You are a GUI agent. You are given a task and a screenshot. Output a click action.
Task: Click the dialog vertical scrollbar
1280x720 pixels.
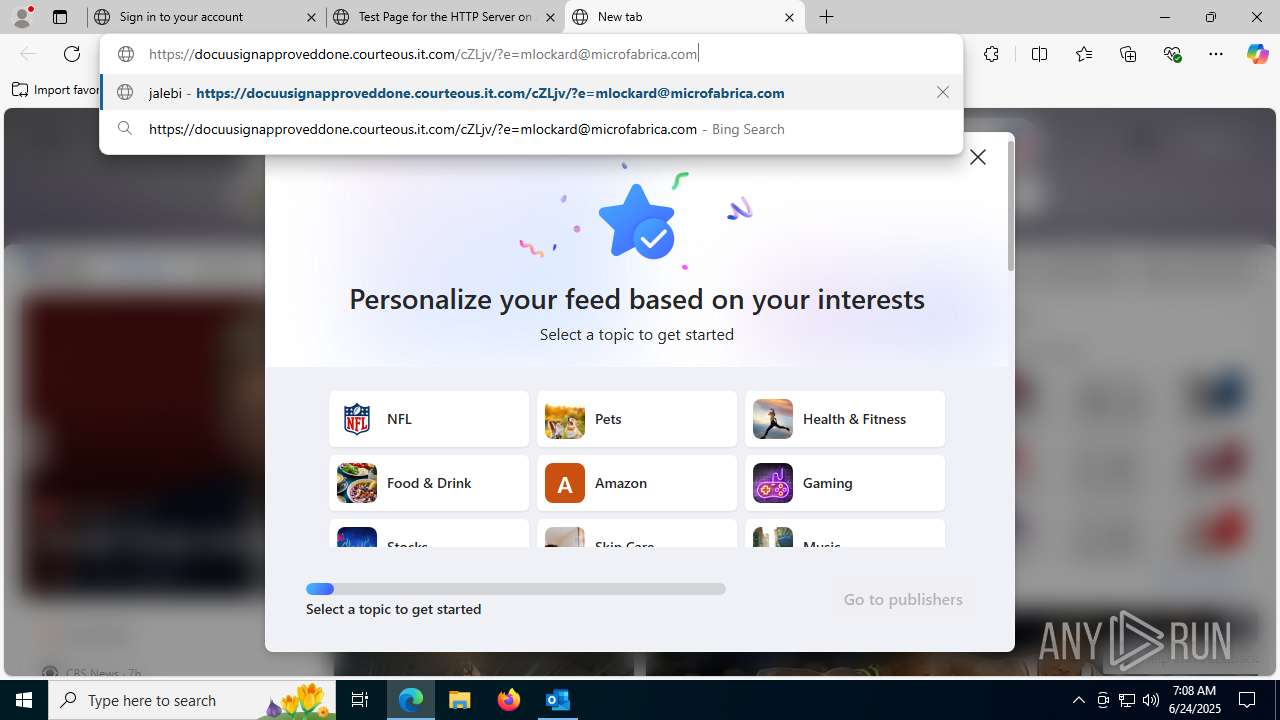click(1010, 206)
